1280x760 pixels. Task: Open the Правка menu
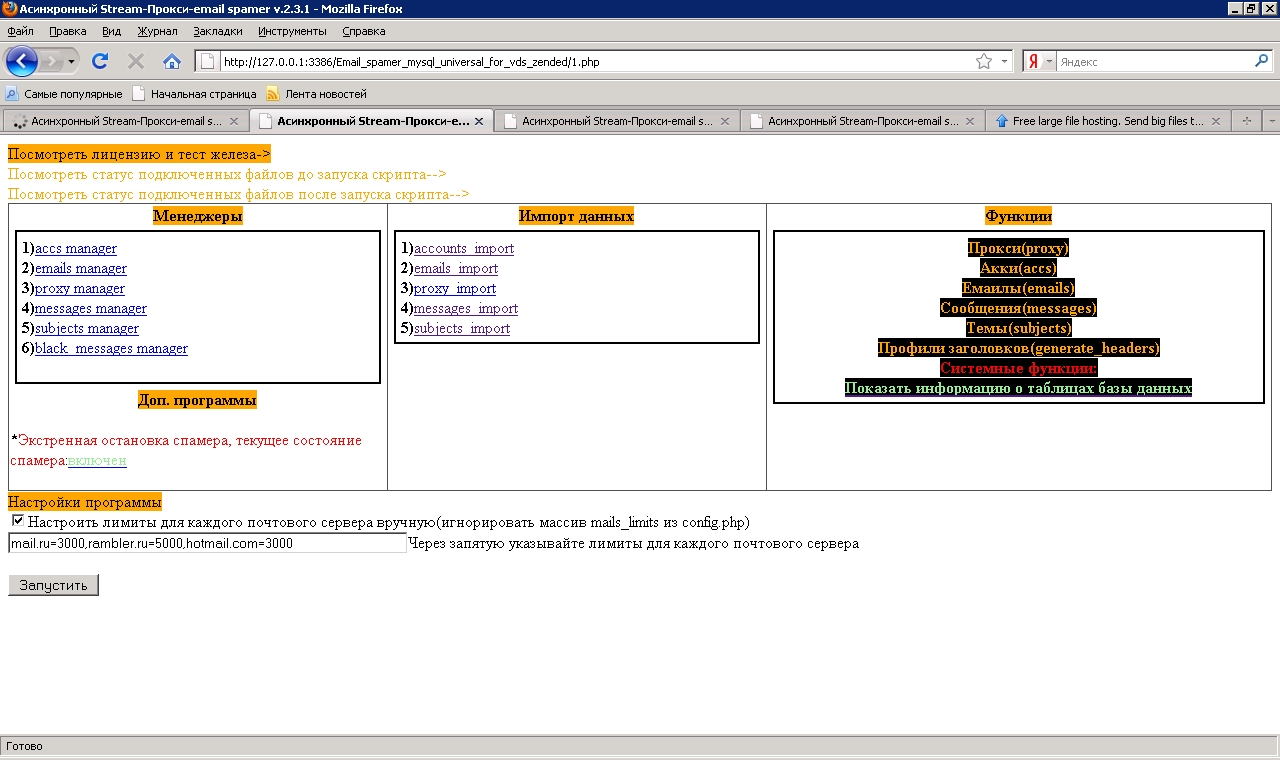coord(67,31)
